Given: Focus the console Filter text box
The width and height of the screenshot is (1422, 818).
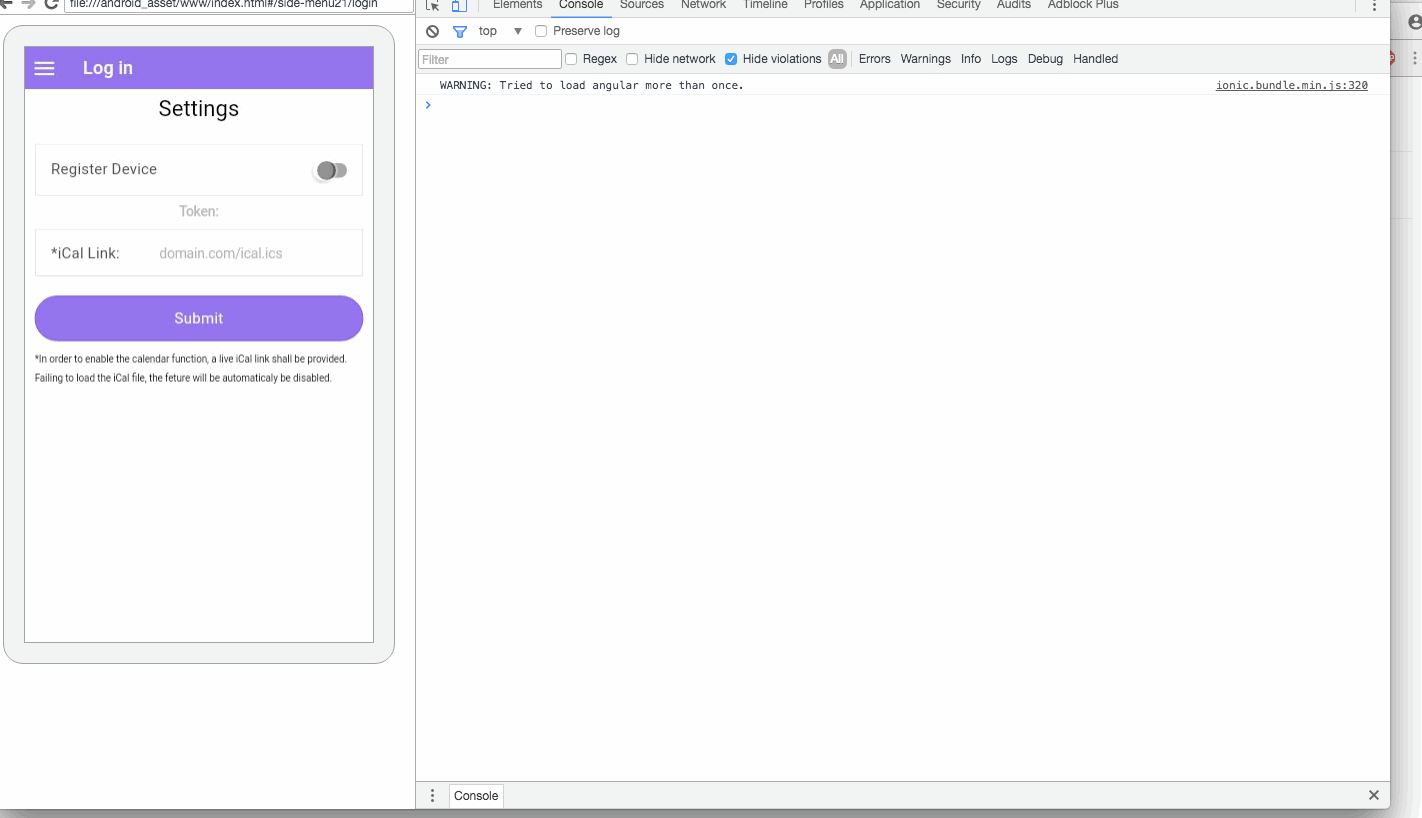Looking at the screenshot, I should coord(490,59).
